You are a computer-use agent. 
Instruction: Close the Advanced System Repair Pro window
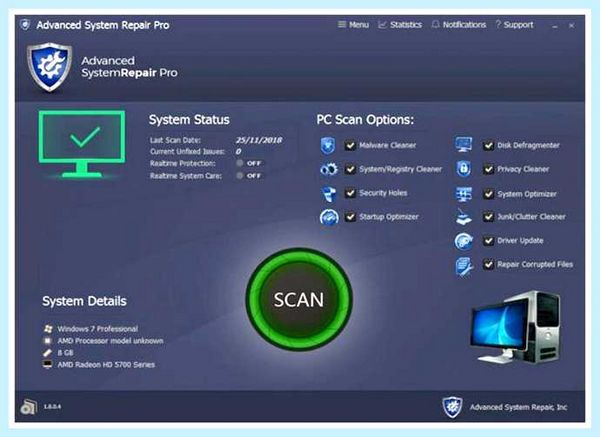click(571, 26)
